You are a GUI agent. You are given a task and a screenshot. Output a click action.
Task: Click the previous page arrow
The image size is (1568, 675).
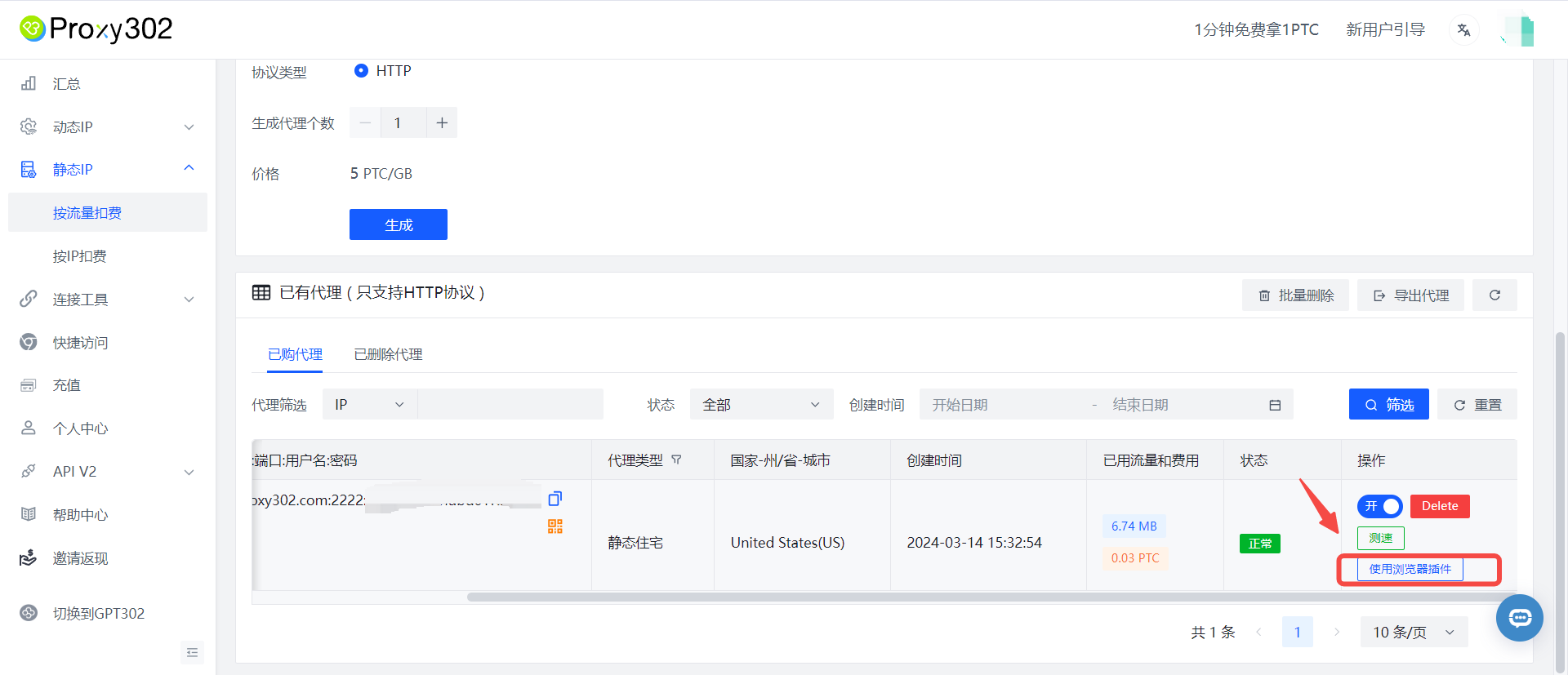coord(1258,632)
